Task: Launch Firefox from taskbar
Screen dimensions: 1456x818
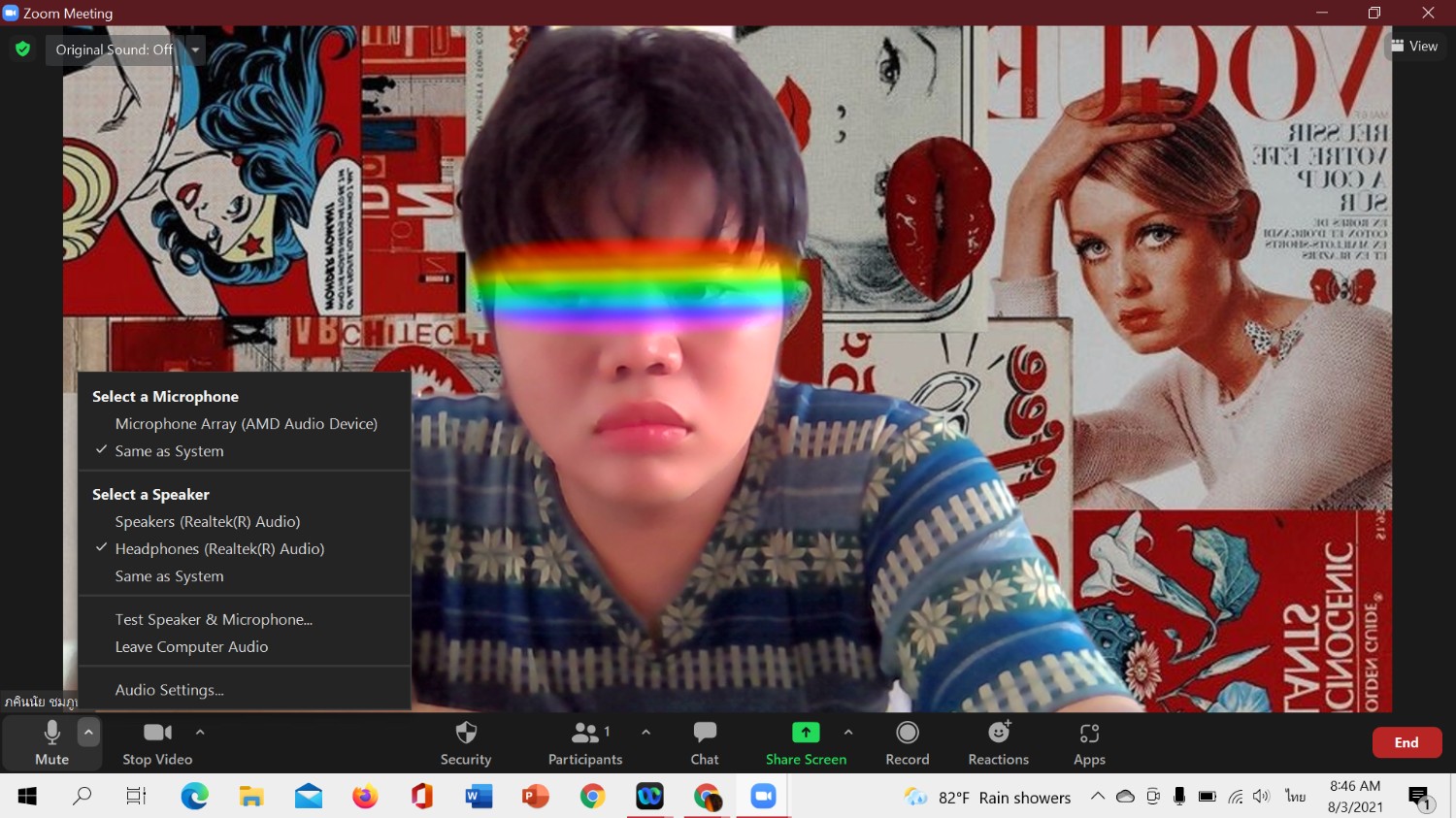Action: tap(365, 797)
